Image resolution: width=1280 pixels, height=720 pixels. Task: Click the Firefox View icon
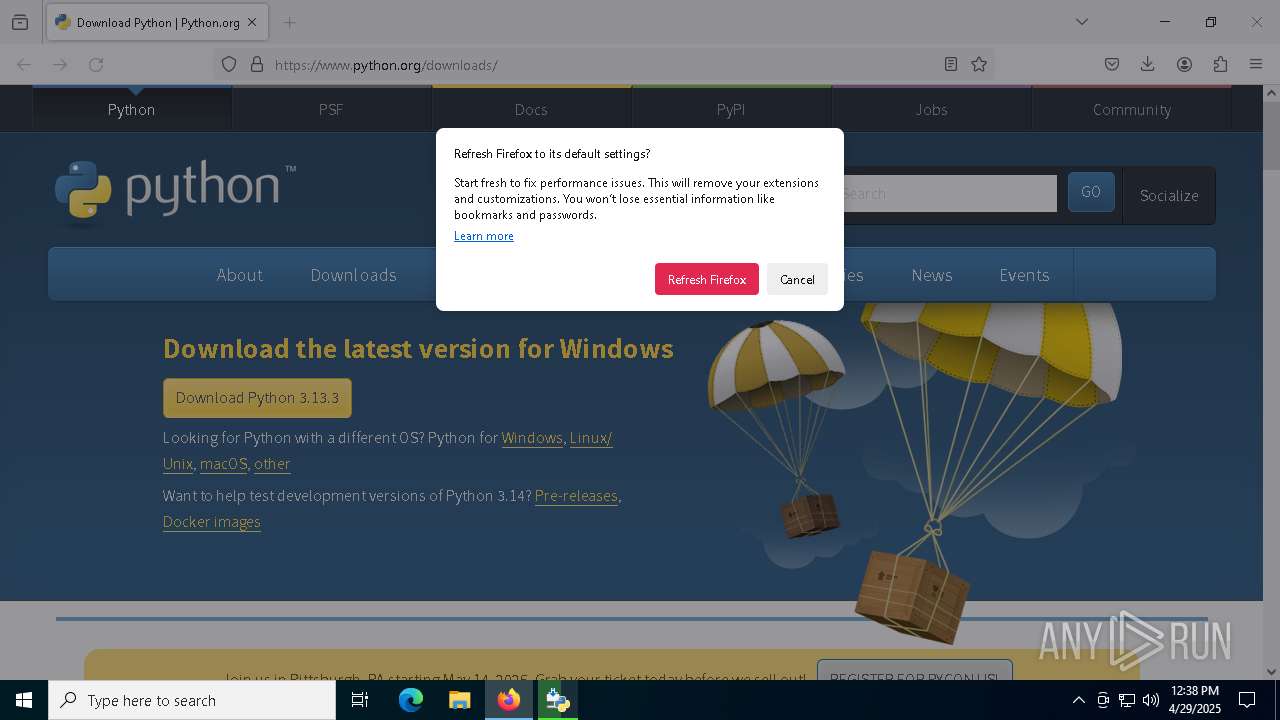(20, 22)
